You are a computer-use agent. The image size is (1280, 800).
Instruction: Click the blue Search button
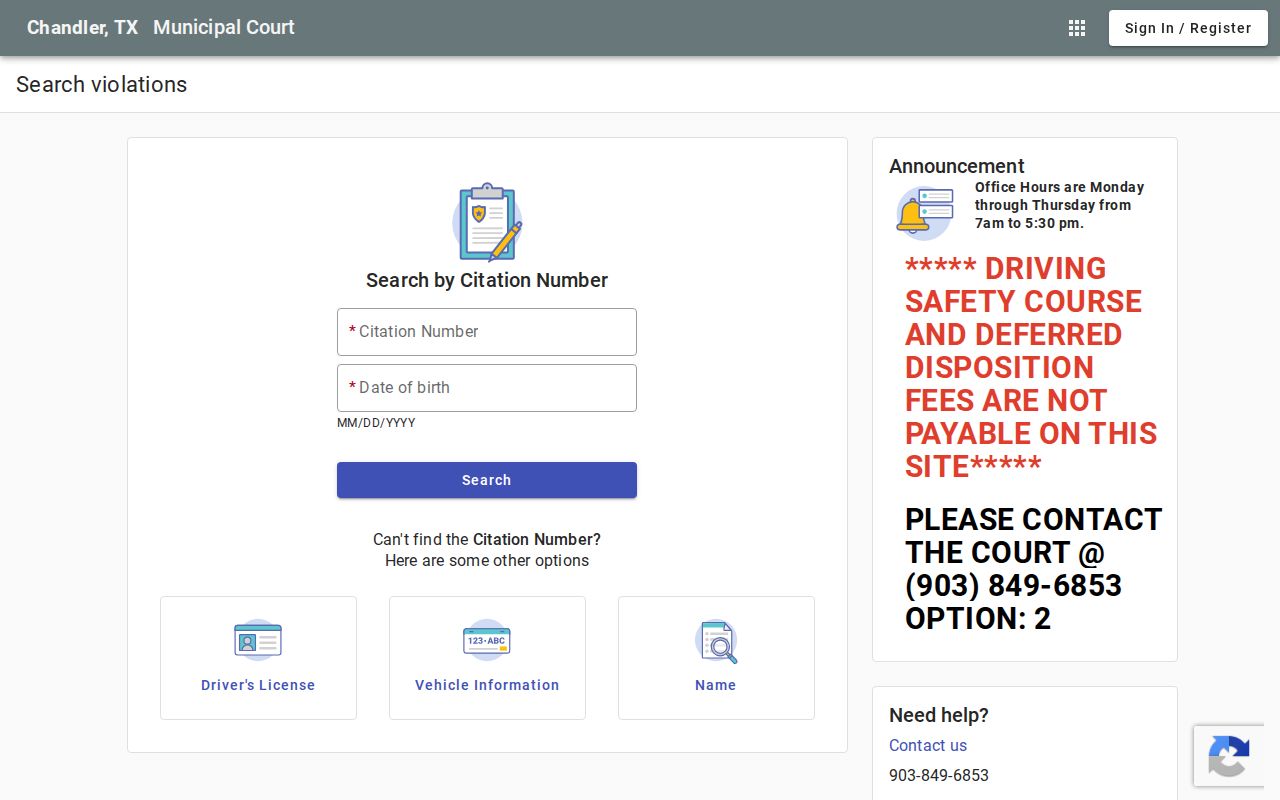[487, 480]
